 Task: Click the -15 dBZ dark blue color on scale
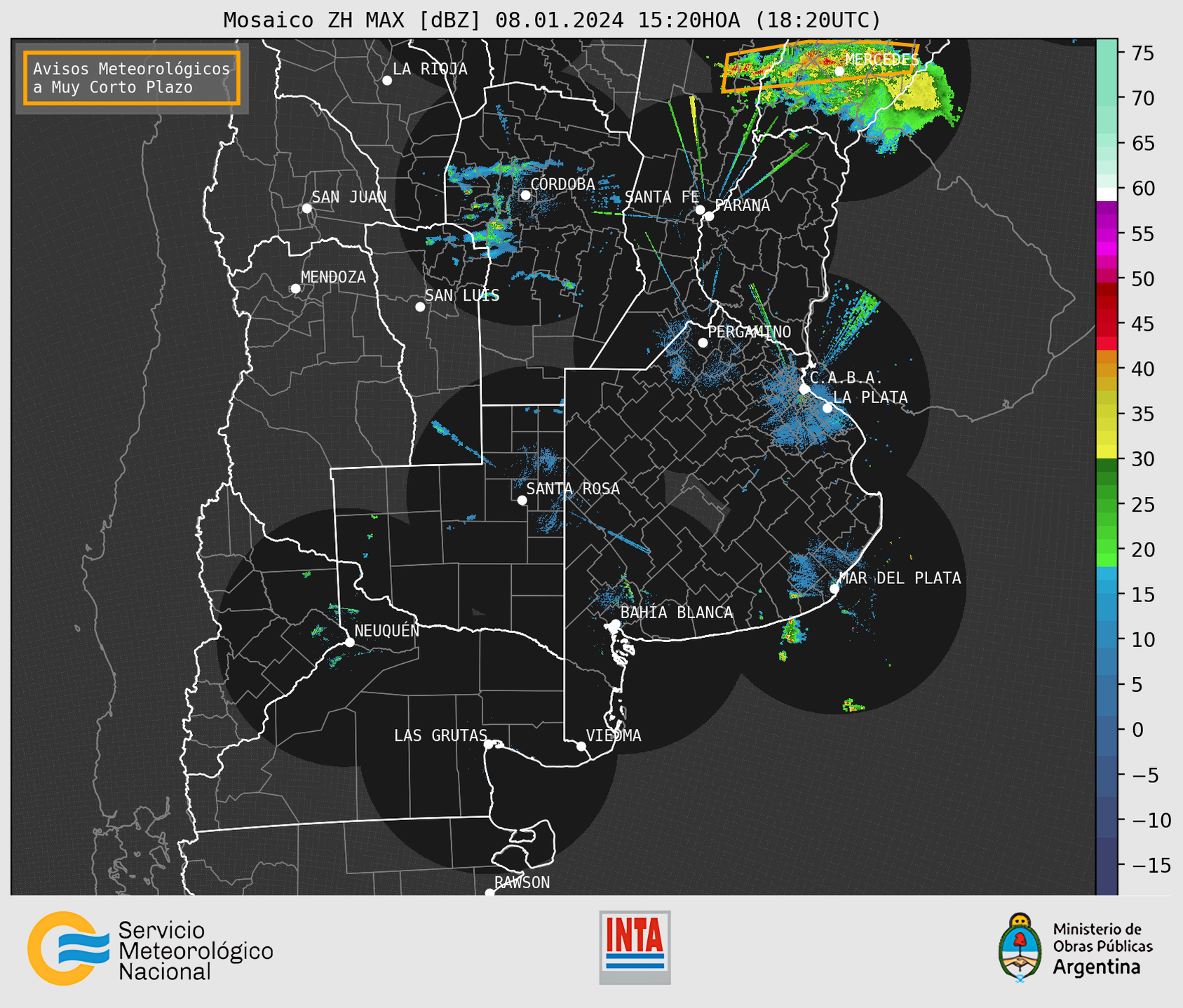(1107, 865)
